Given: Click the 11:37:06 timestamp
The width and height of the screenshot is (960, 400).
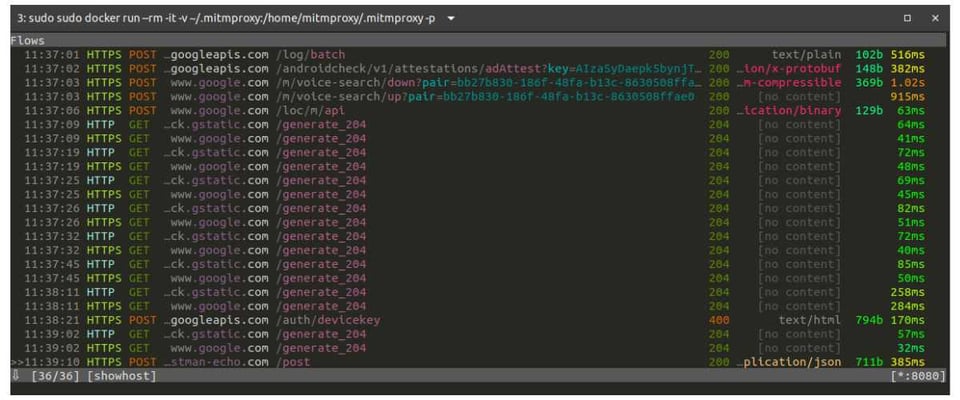Looking at the screenshot, I should [x=52, y=111].
